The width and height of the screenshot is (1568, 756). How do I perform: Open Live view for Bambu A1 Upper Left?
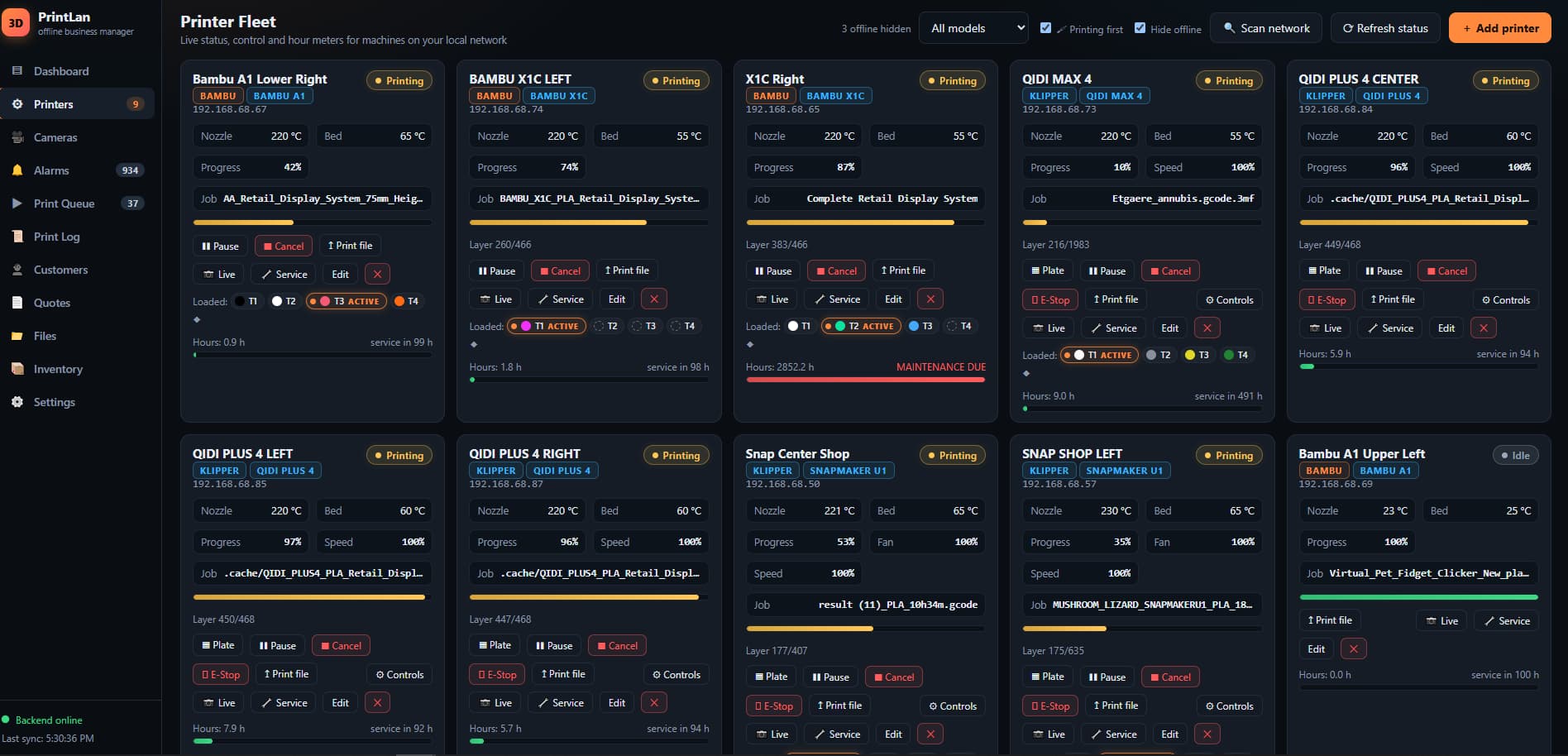pyautogui.click(x=1441, y=620)
